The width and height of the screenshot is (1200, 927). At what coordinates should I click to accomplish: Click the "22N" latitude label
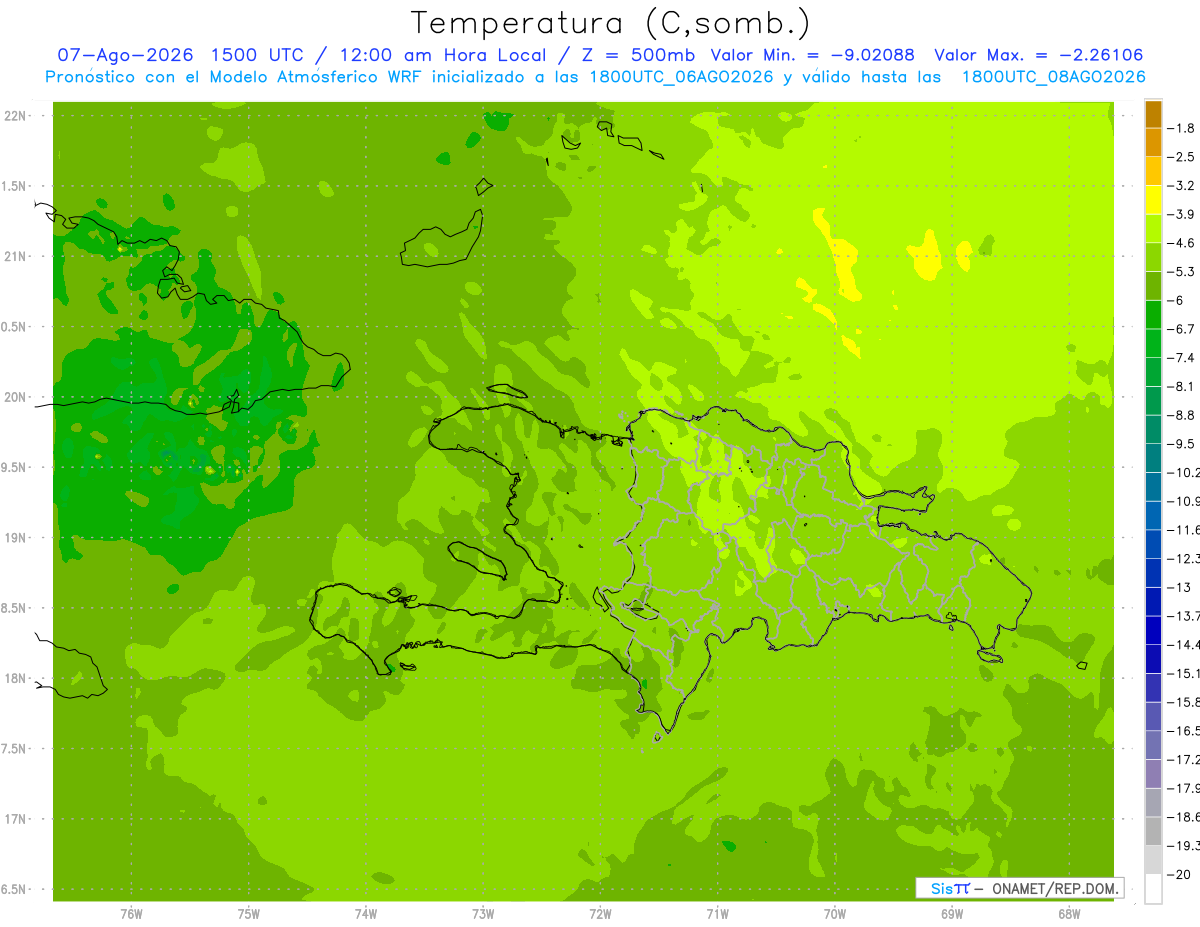click(15, 115)
